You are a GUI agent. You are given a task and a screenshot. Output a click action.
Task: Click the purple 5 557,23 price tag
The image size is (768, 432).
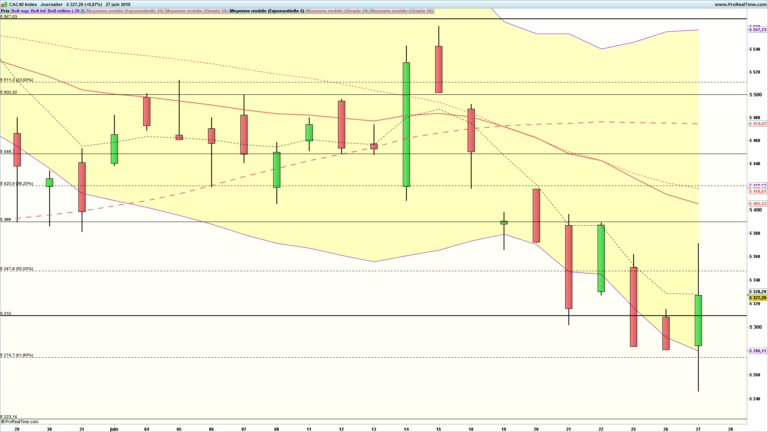(758, 30)
